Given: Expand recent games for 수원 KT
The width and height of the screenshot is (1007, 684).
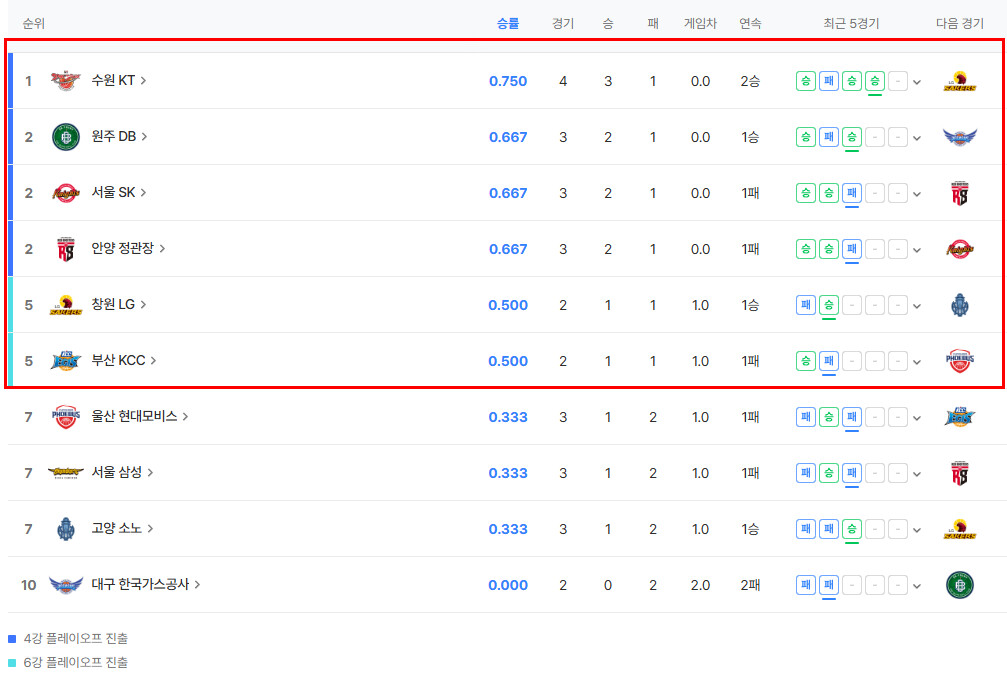Looking at the screenshot, I should (x=916, y=82).
